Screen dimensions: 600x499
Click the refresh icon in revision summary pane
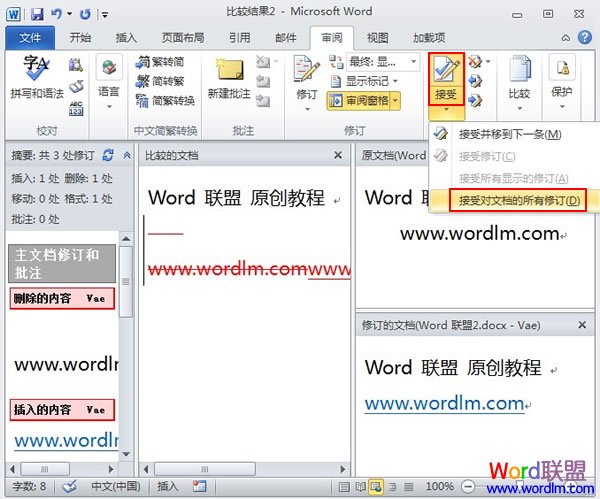tap(108, 155)
